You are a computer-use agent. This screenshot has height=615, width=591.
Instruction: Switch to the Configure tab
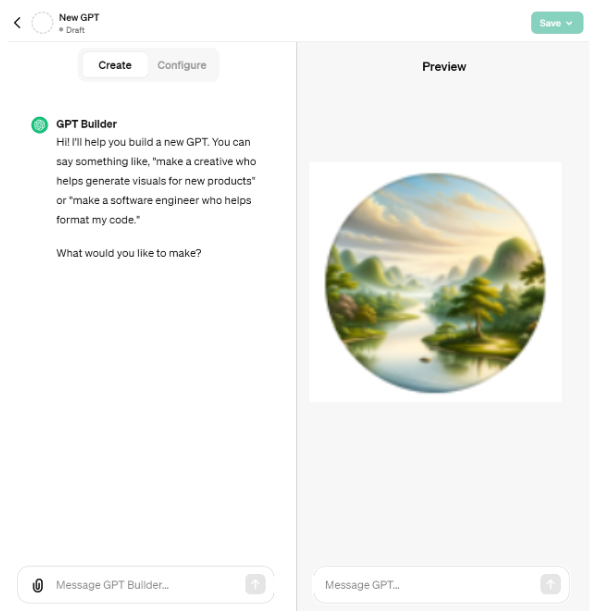[x=182, y=65]
